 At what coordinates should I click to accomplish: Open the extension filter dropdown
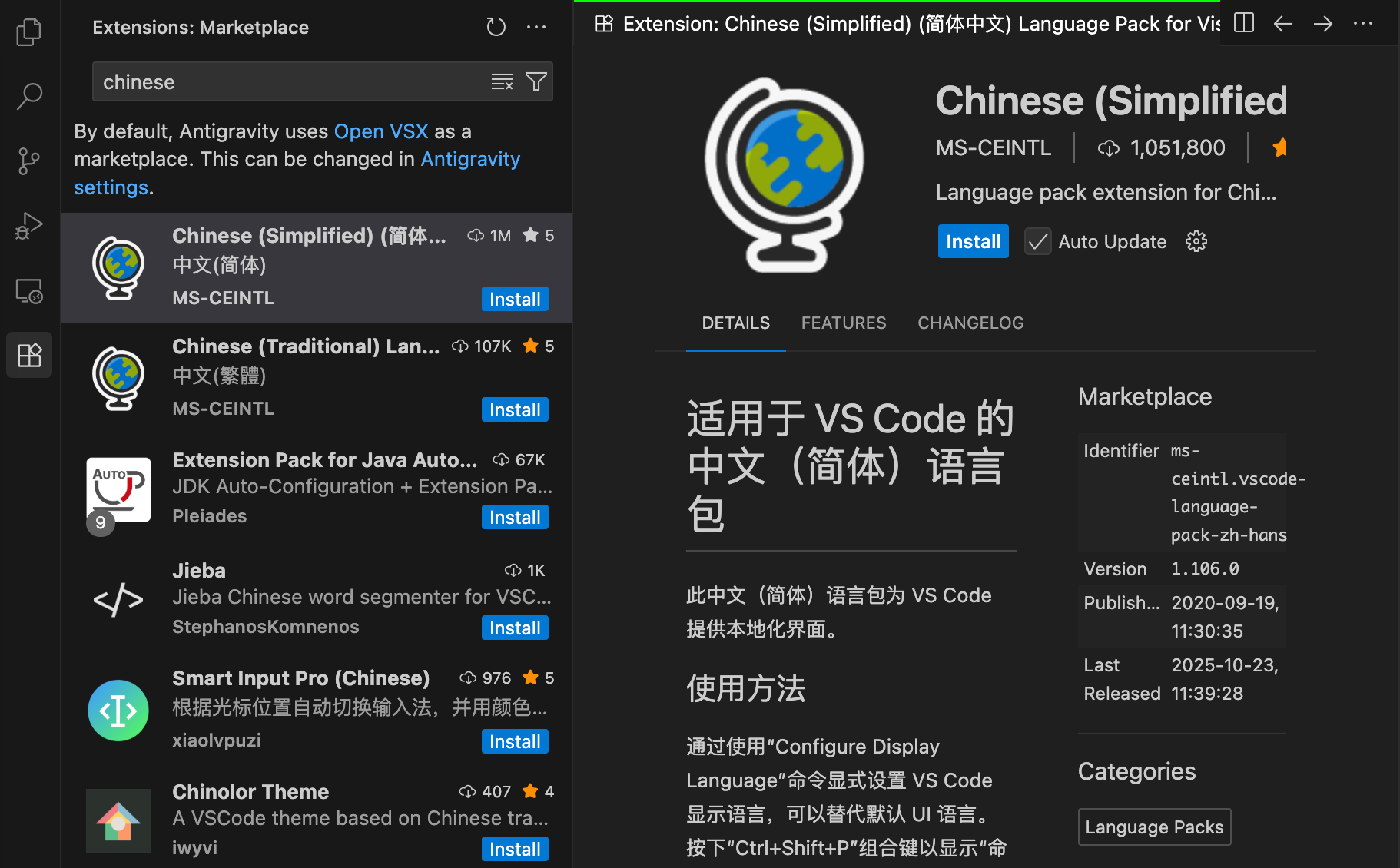click(x=536, y=81)
